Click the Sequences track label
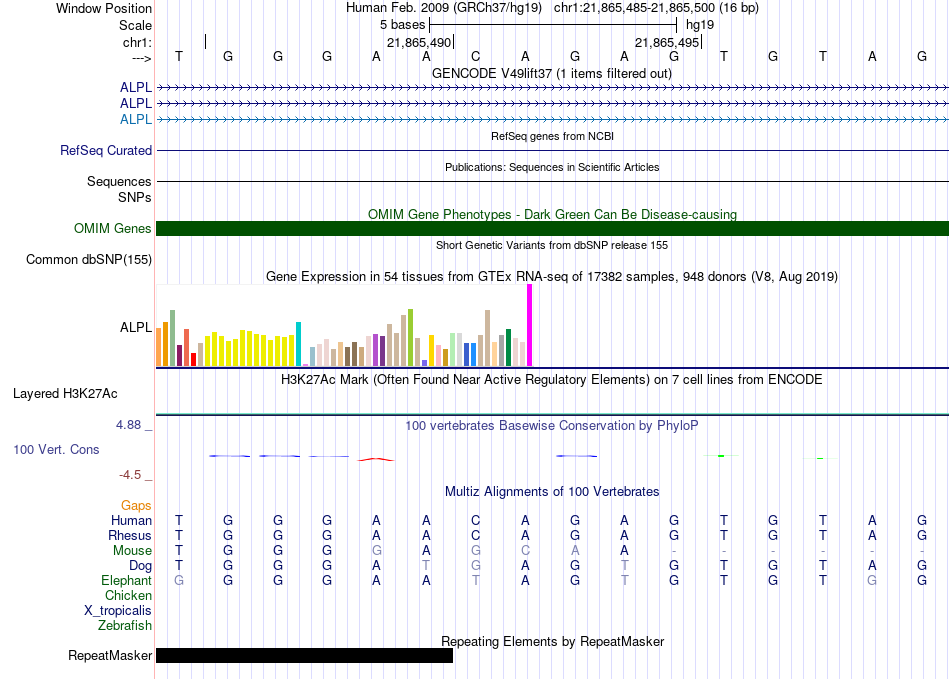The width and height of the screenshot is (950, 679). [119, 181]
